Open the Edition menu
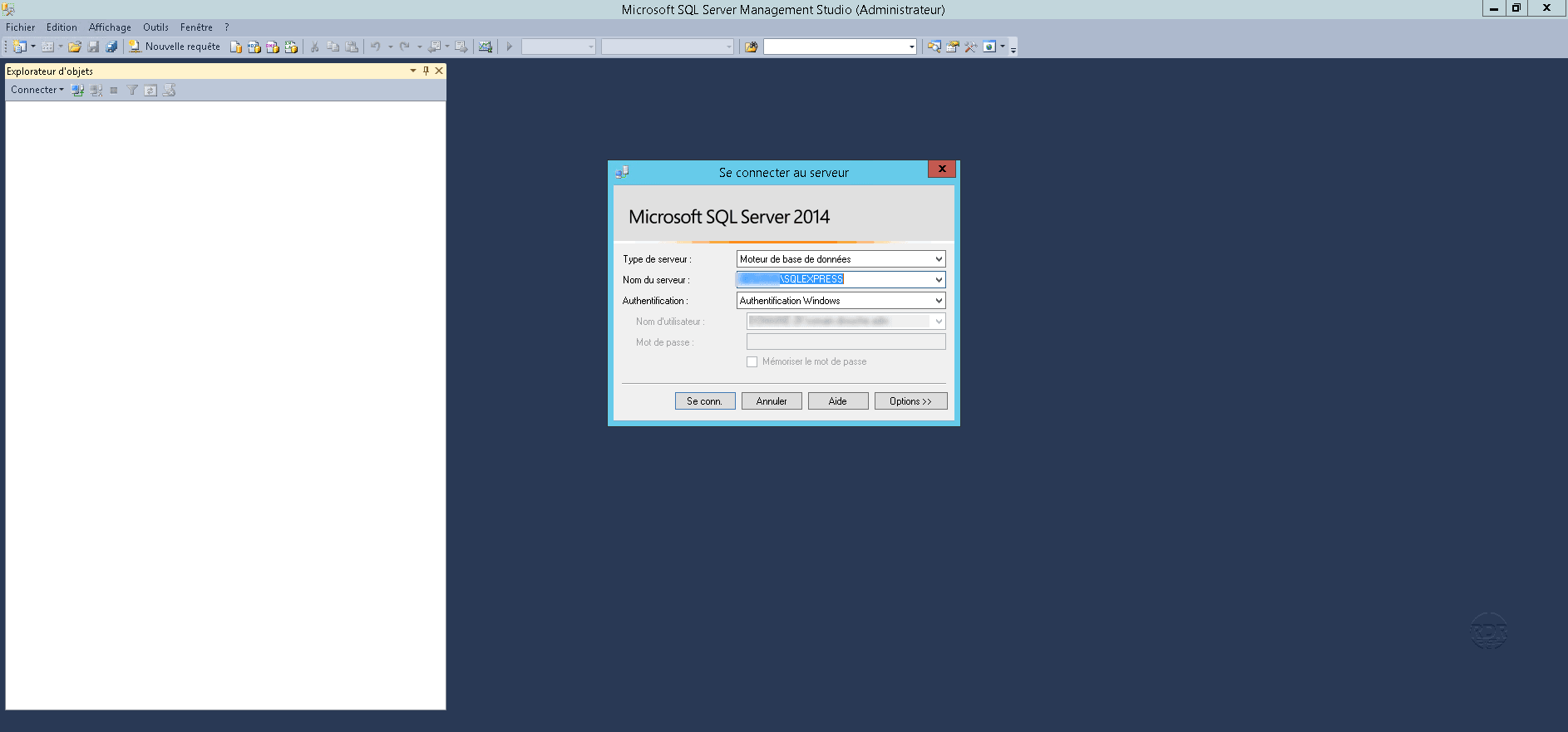Viewport: 1568px width, 732px height. point(62,27)
